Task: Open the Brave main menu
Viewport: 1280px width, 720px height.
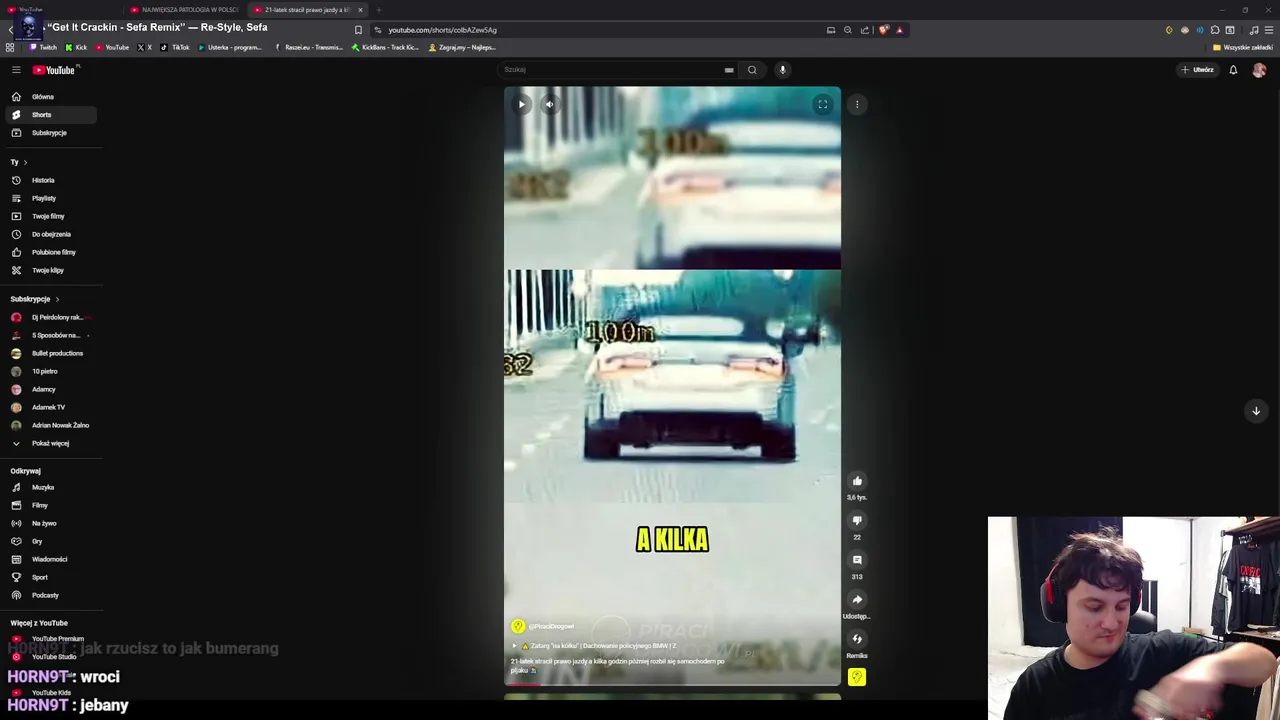Action: click(1269, 30)
